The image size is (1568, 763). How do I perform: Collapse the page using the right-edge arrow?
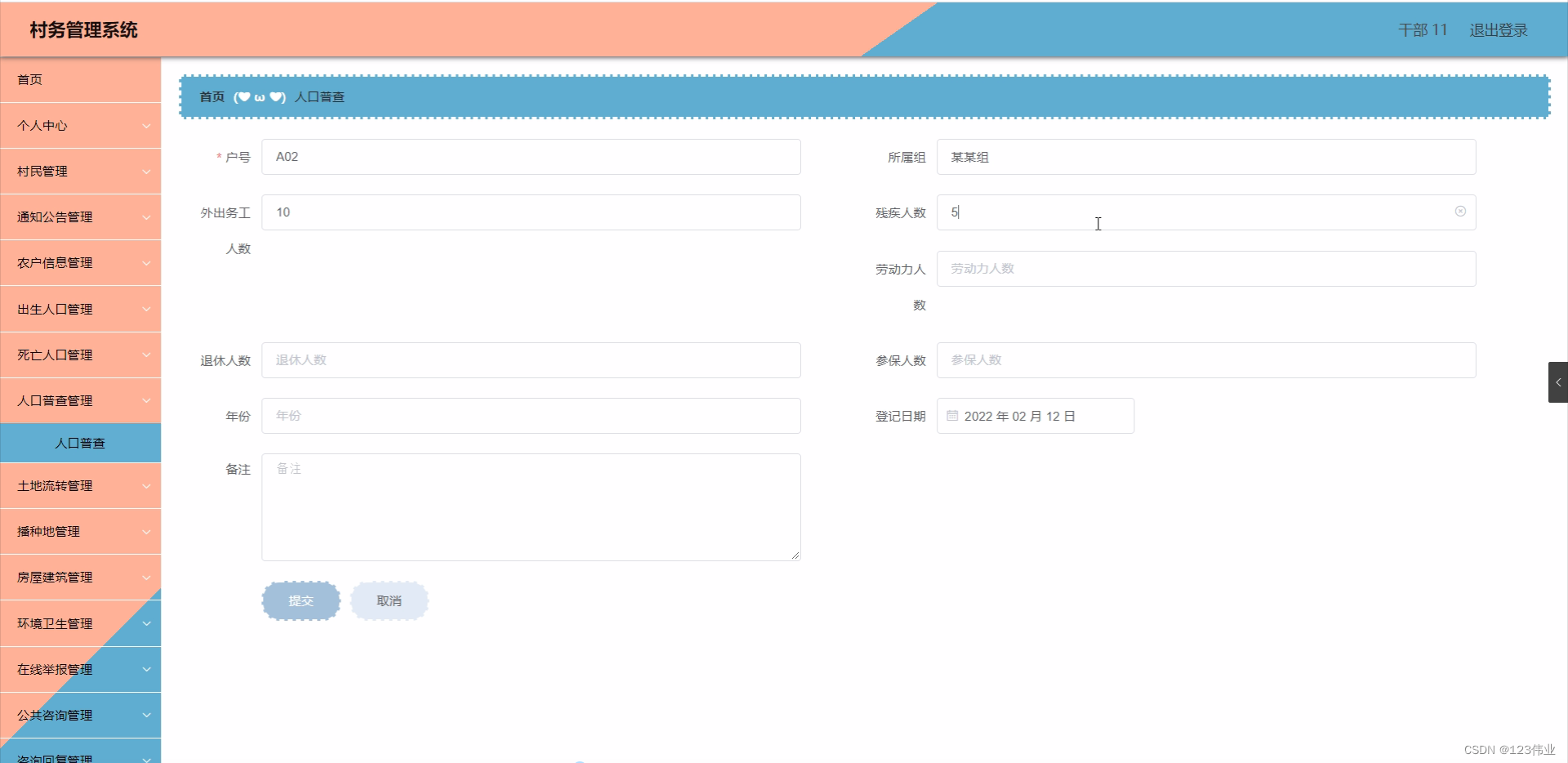[x=1558, y=381]
